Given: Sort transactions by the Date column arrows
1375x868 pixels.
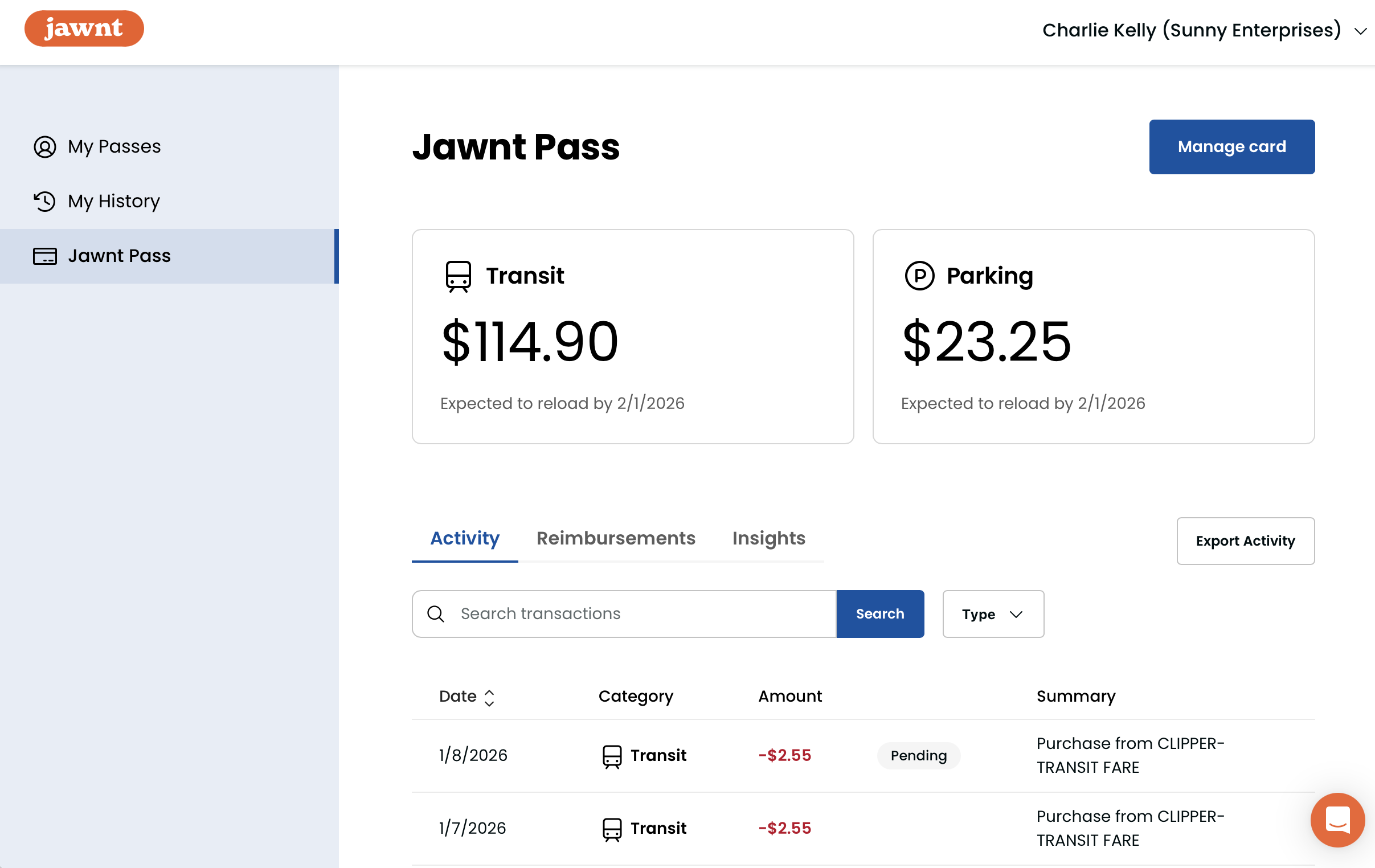Looking at the screenshot, I should click(x=489, y=697).
